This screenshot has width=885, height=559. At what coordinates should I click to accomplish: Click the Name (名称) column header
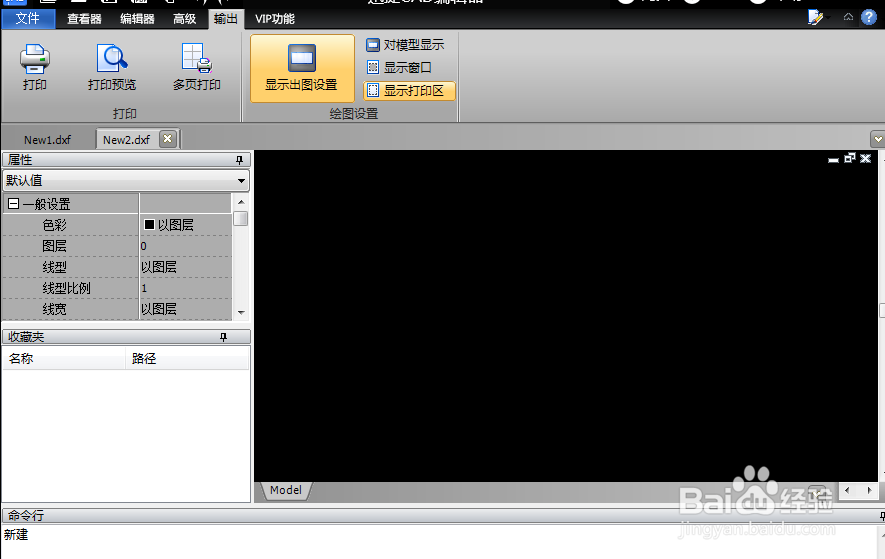tap(64, 359)
